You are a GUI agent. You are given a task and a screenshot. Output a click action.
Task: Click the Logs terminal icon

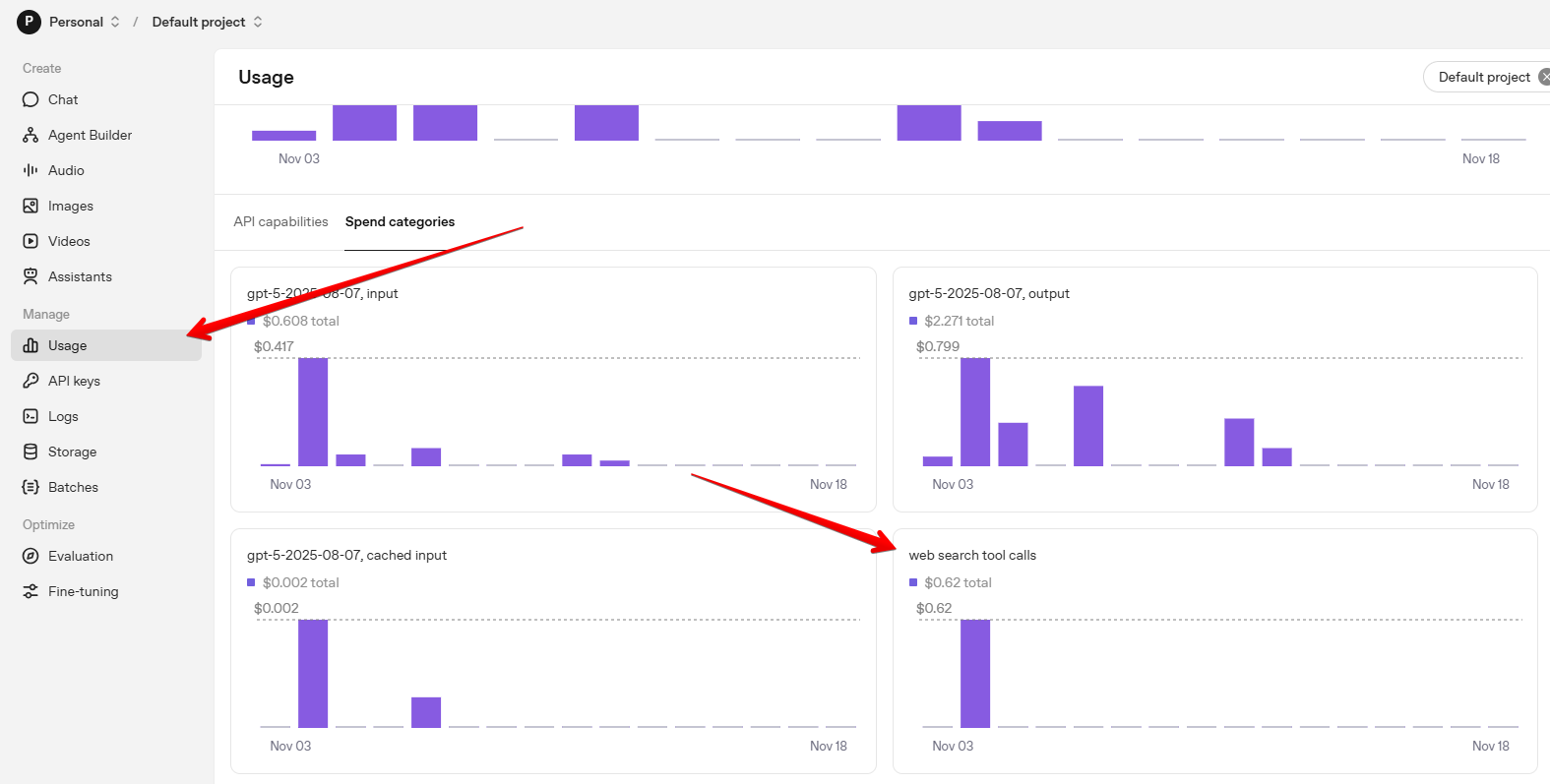tap(31, 416)
